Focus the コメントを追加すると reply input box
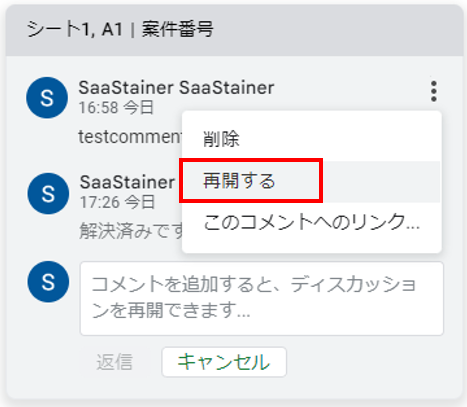 tap(262, 298)
